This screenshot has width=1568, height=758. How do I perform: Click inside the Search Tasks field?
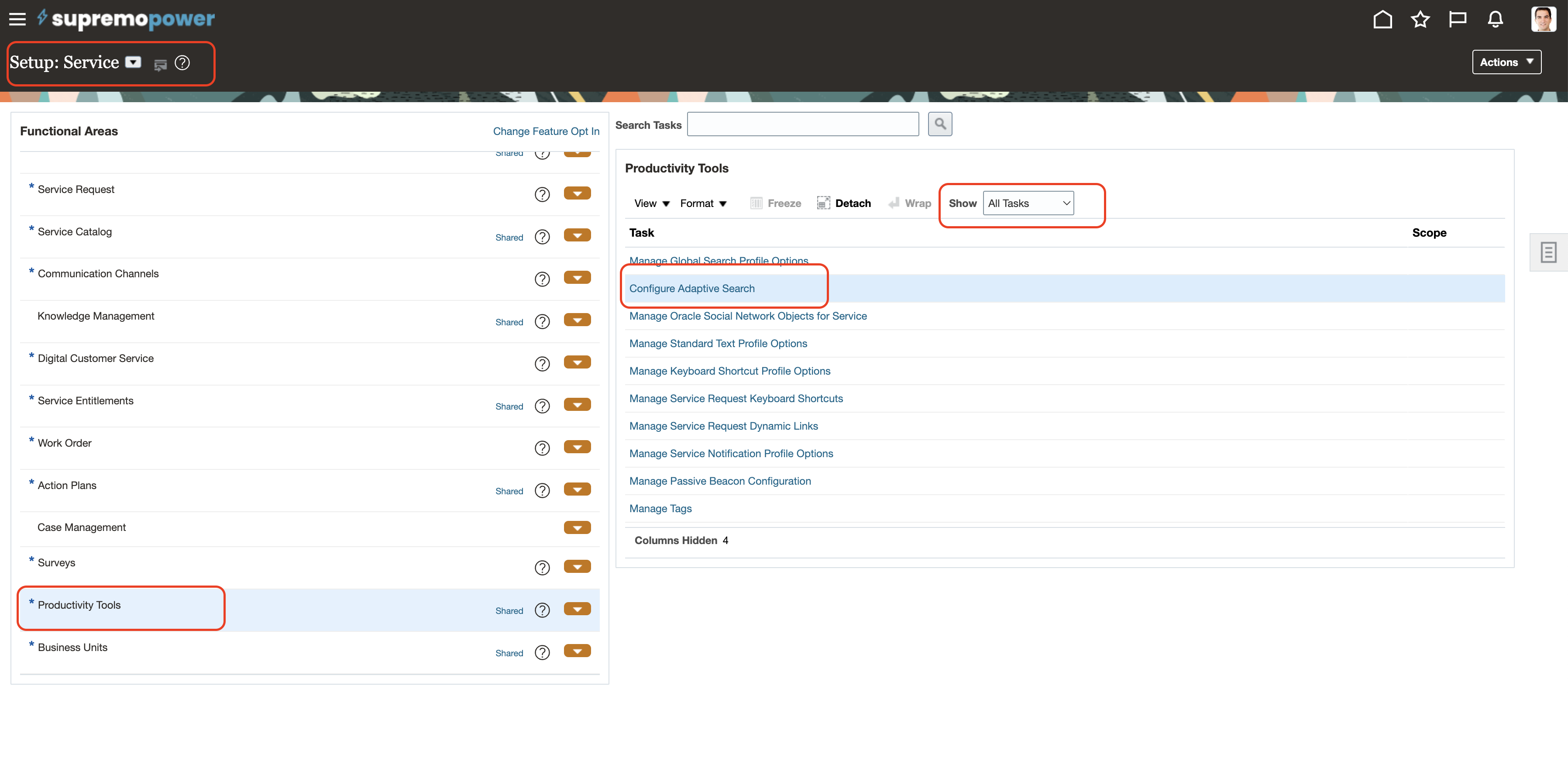[x=802, y=124]
